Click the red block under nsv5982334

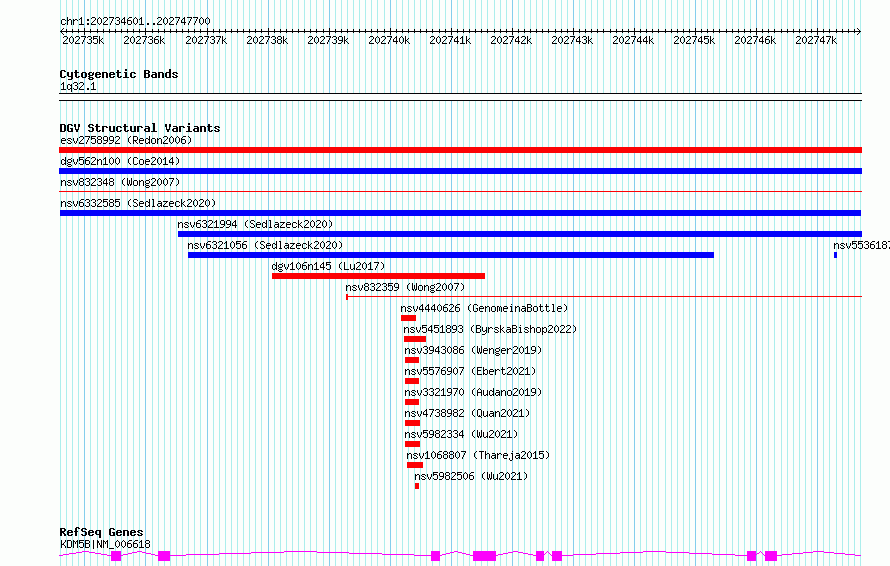[413, 444]
